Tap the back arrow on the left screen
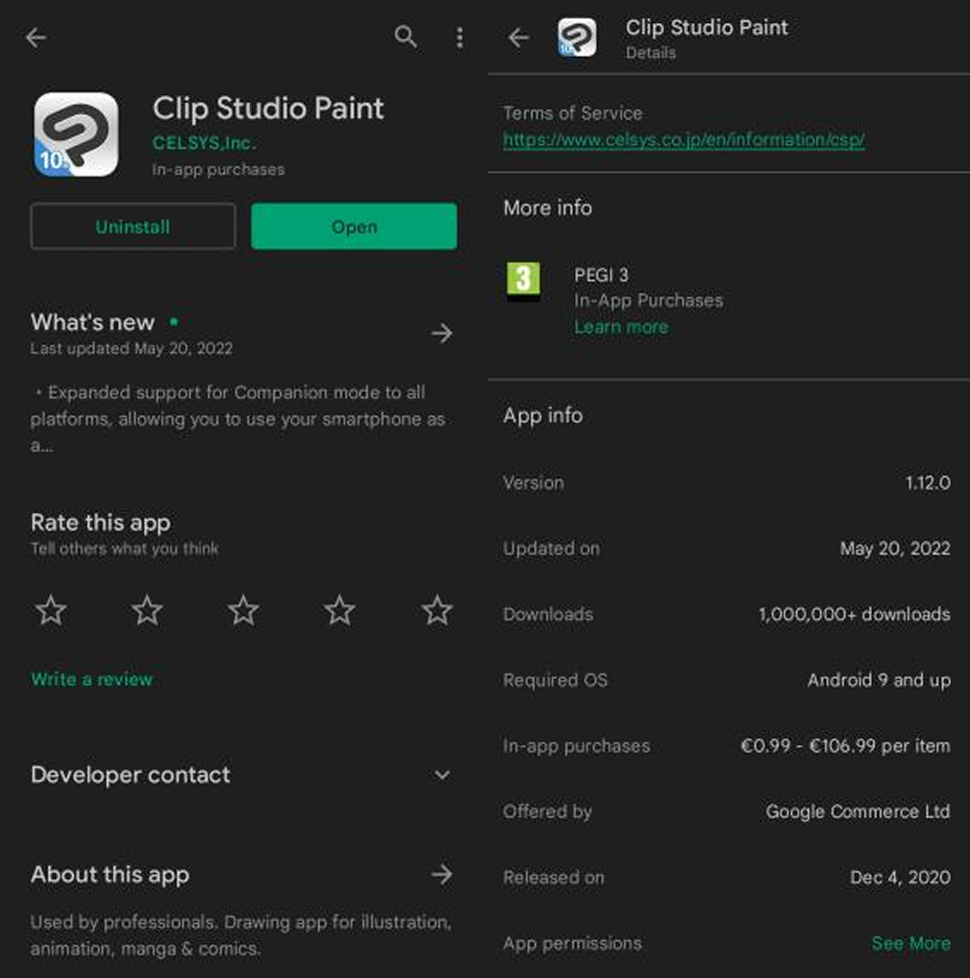Image resolution: width=970 pixels, height=978 pixels. point(36,36)
